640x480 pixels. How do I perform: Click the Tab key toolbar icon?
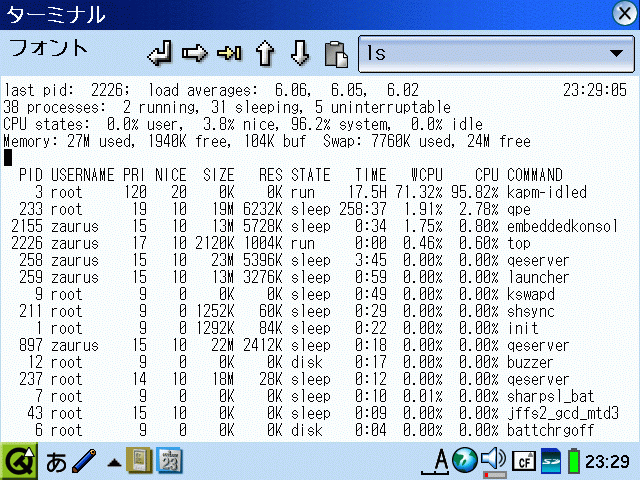pyautogui.click(x=229, y=53)
